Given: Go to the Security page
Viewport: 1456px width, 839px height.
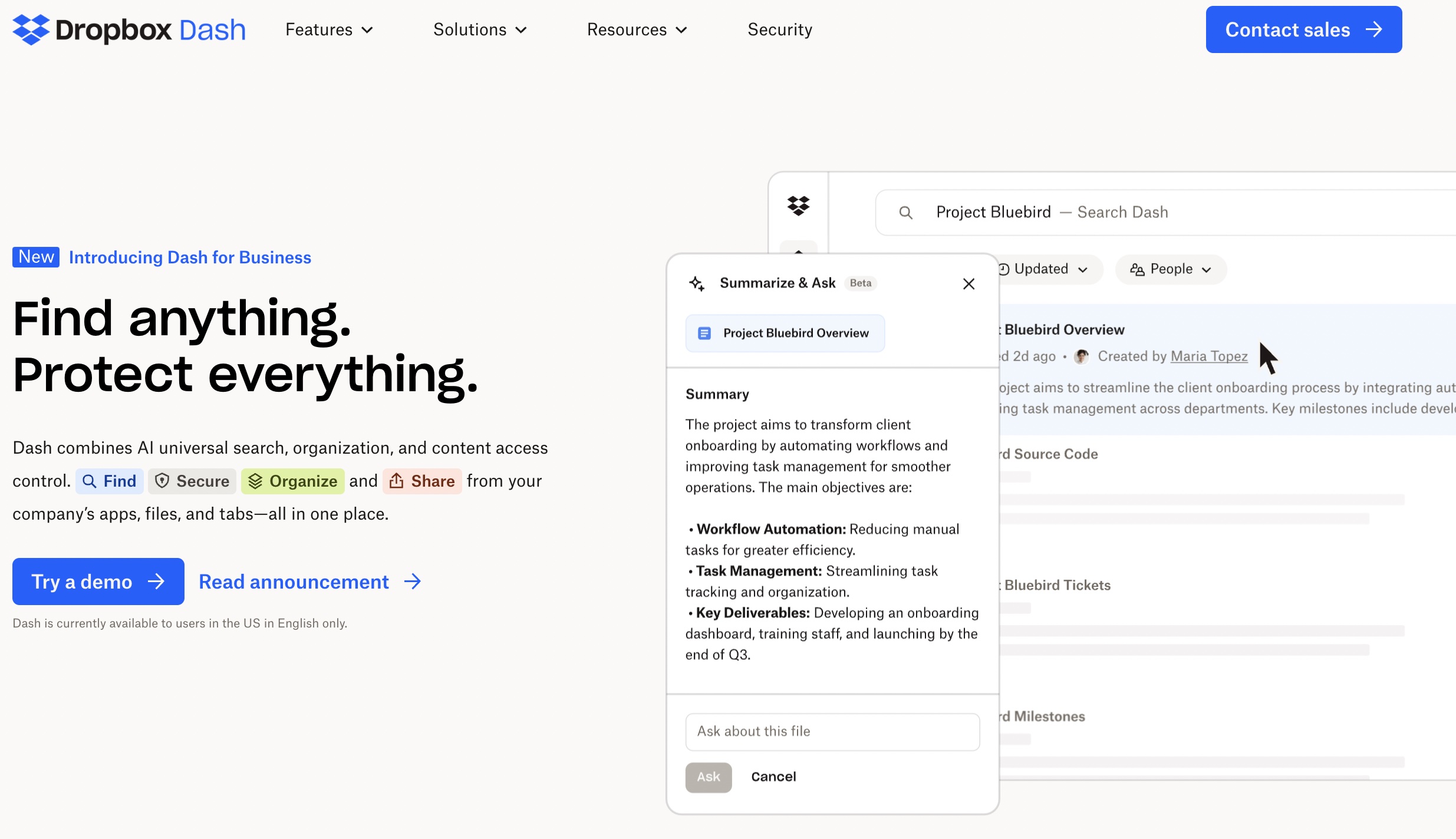Looking at the screenshot, I should pos(780,29).
